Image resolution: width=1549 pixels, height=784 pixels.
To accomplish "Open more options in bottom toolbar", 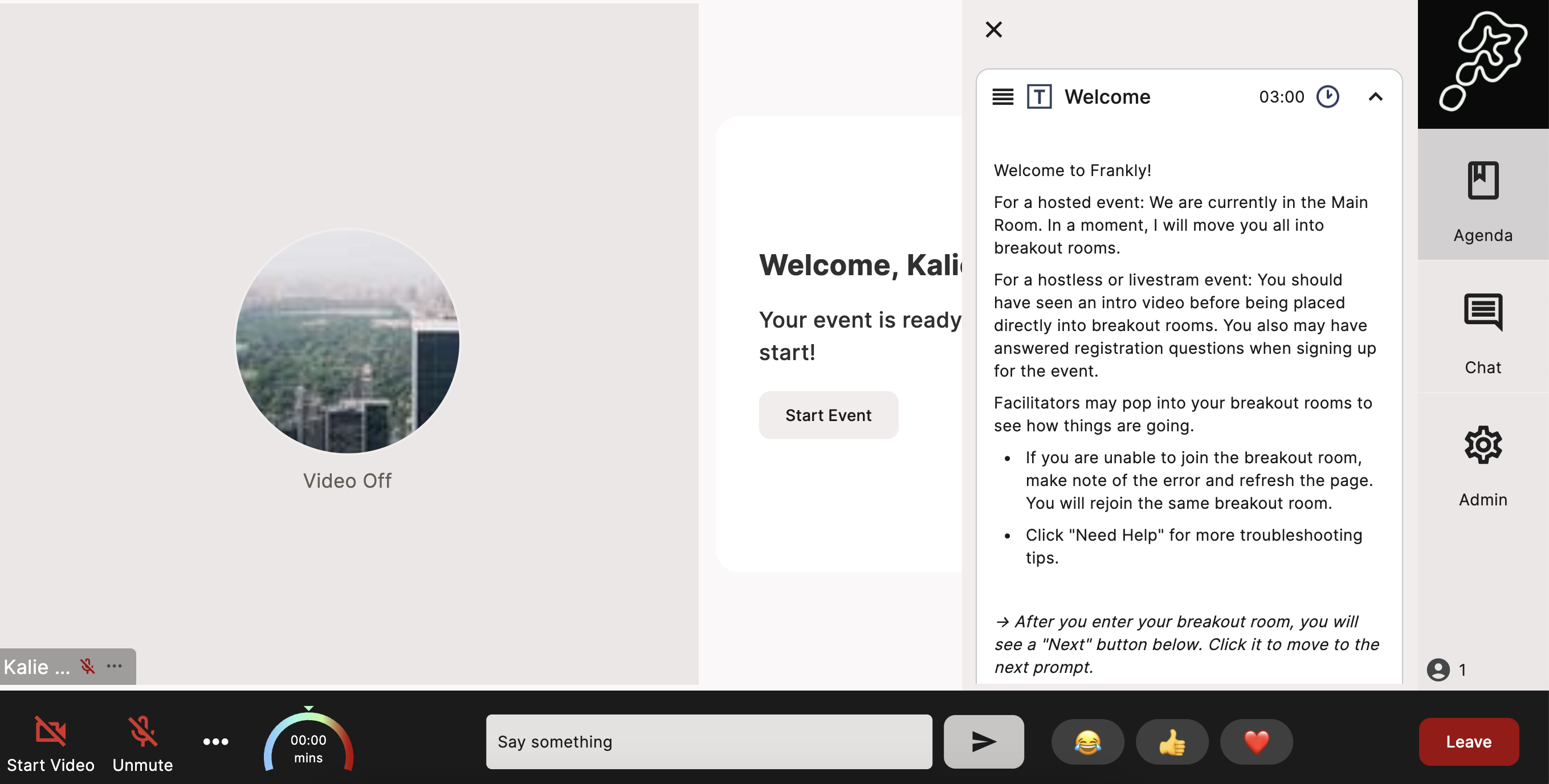I will [215, 741].
